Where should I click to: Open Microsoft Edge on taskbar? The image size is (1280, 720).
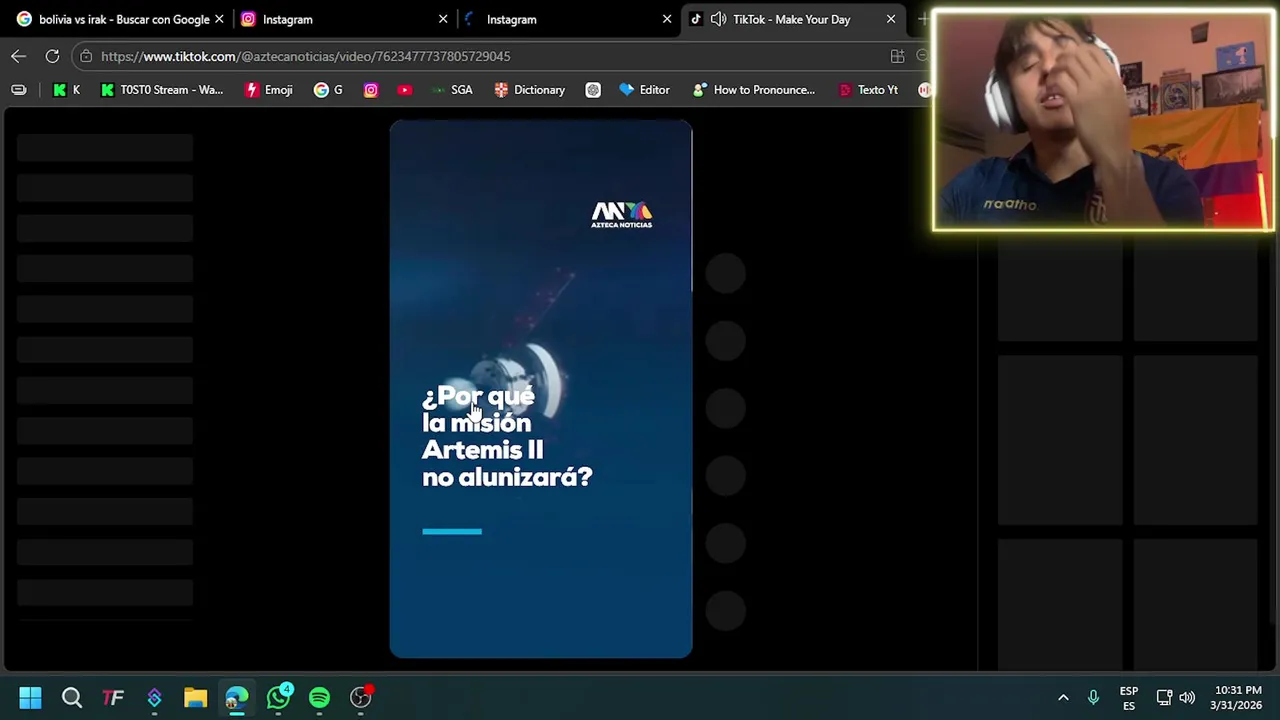pos(237,697)
